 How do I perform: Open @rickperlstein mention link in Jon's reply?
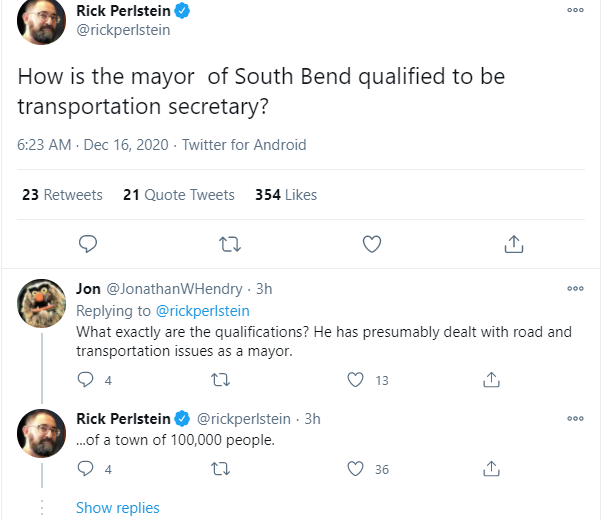click(203, 311)
